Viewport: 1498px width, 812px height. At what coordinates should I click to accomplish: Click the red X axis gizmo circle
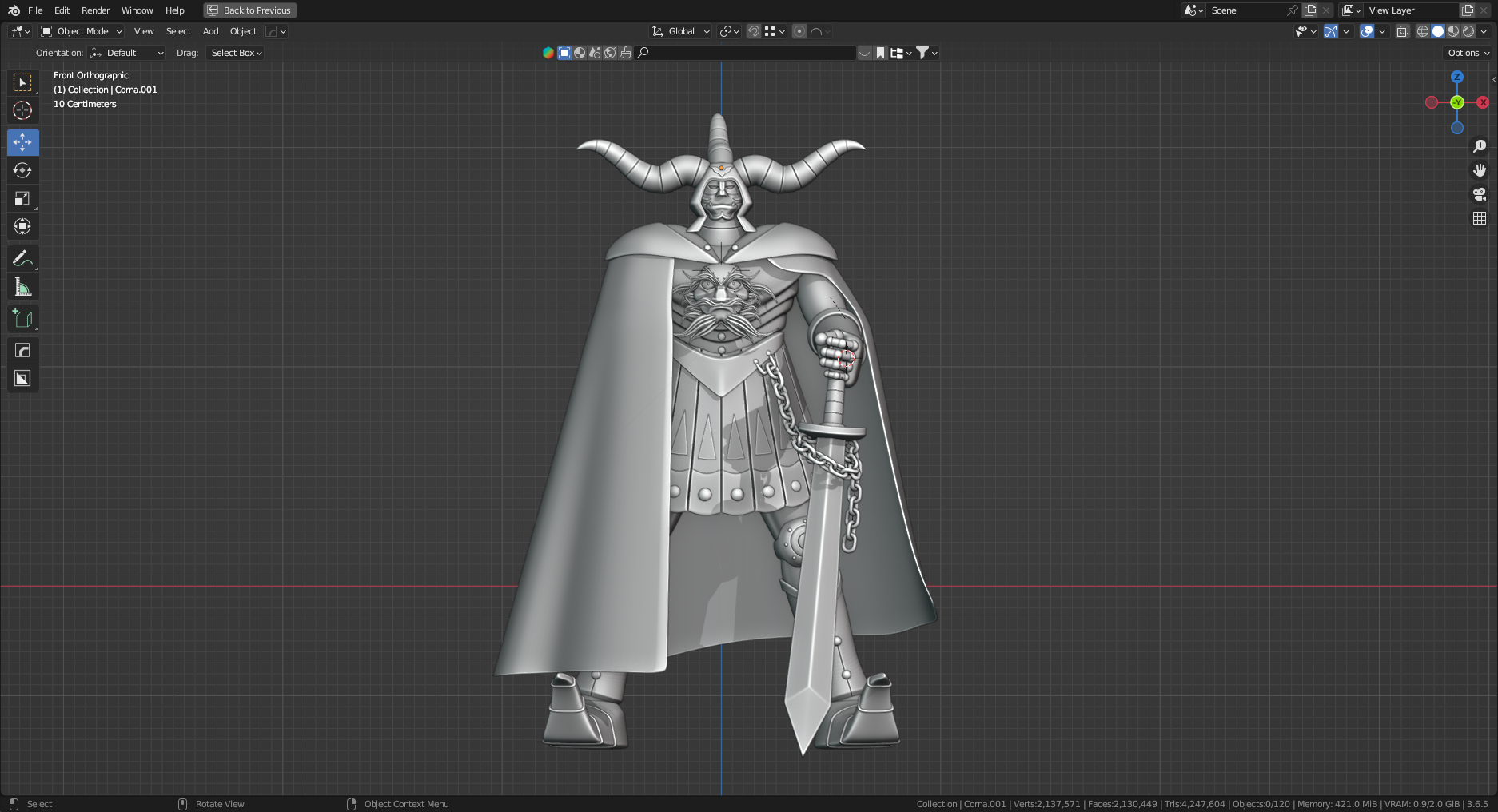(x=1483, y=102)
